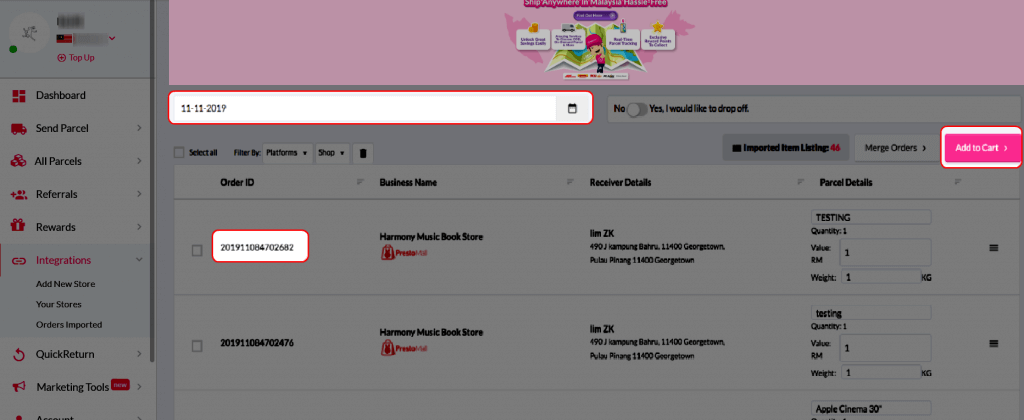Click the Order ID column filter icon
Image resolution: width=1024 pixels, height=420 pixels.
pyautogui.click(x=360, y=182)
